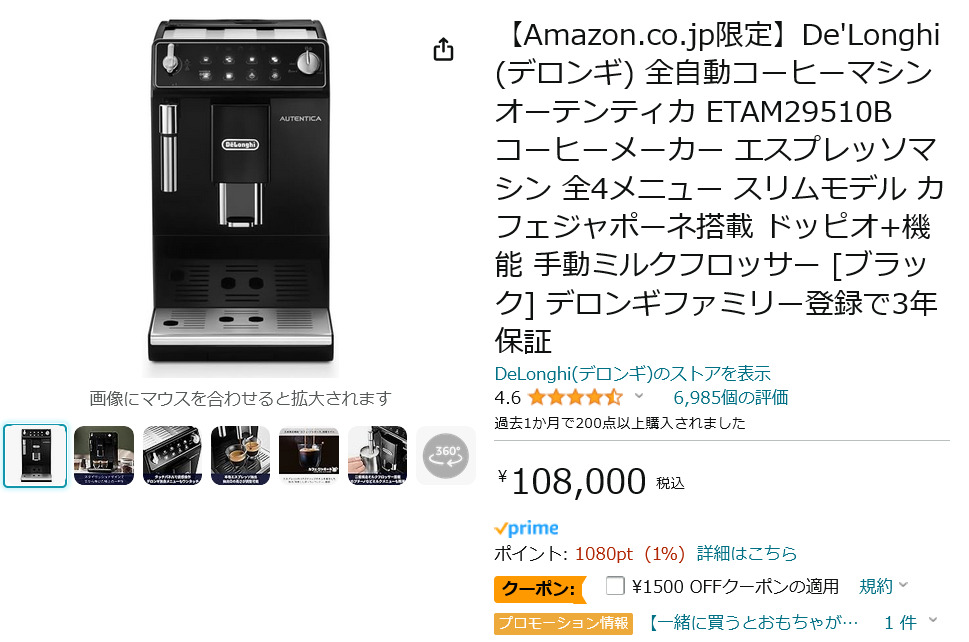This screenshot has height=642, width=969.
Task: Select the black coffee glass thumbnail
Action: (309, 456)
